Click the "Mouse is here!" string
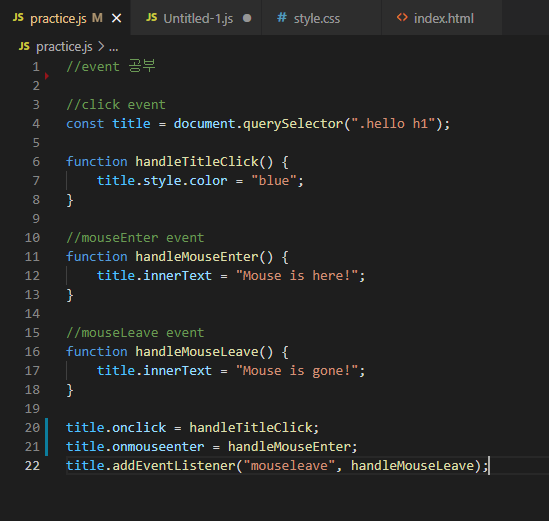 click(x=297, y=276)
